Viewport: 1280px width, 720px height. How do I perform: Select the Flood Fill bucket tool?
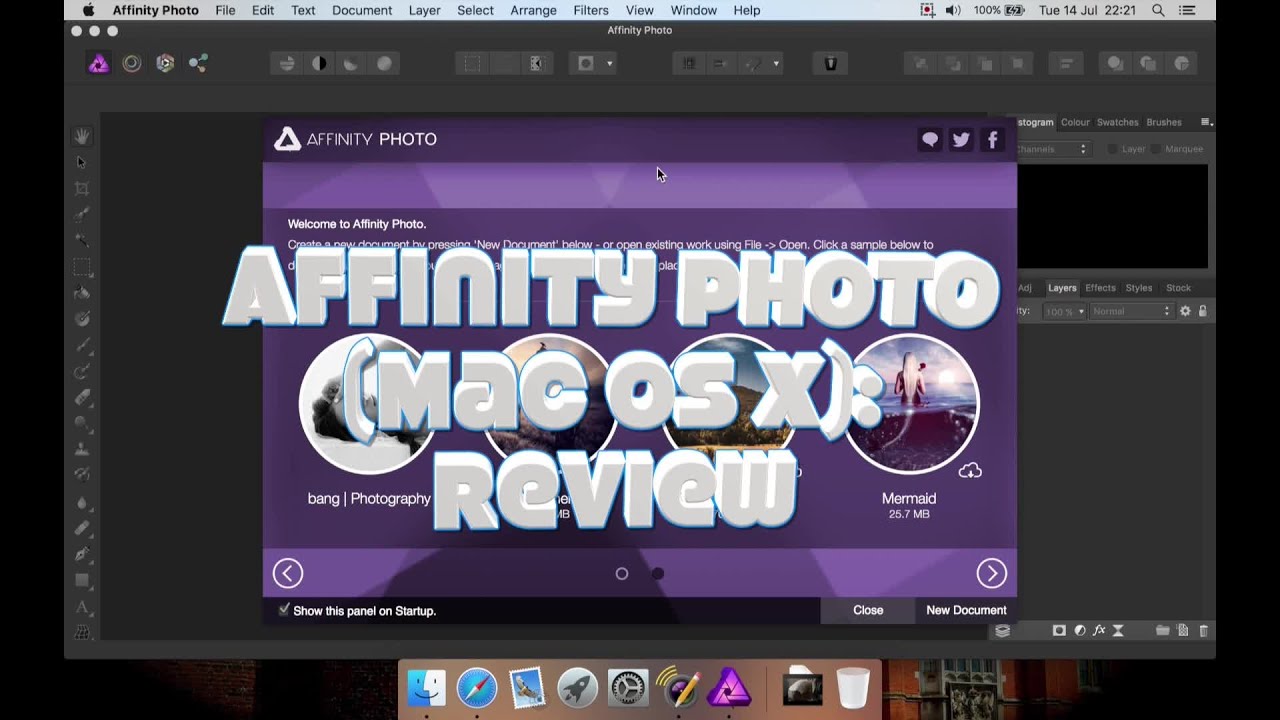point(82,293)
